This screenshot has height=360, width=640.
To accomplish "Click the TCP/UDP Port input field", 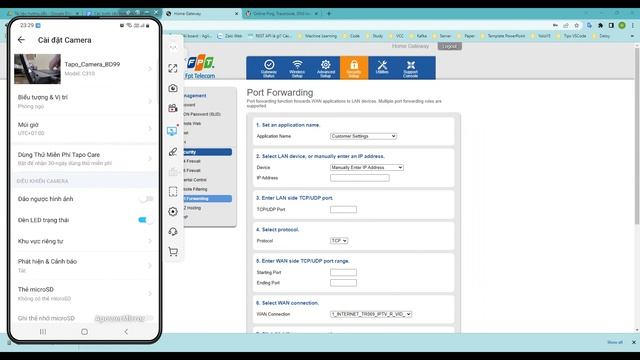I will coord(343,209).
